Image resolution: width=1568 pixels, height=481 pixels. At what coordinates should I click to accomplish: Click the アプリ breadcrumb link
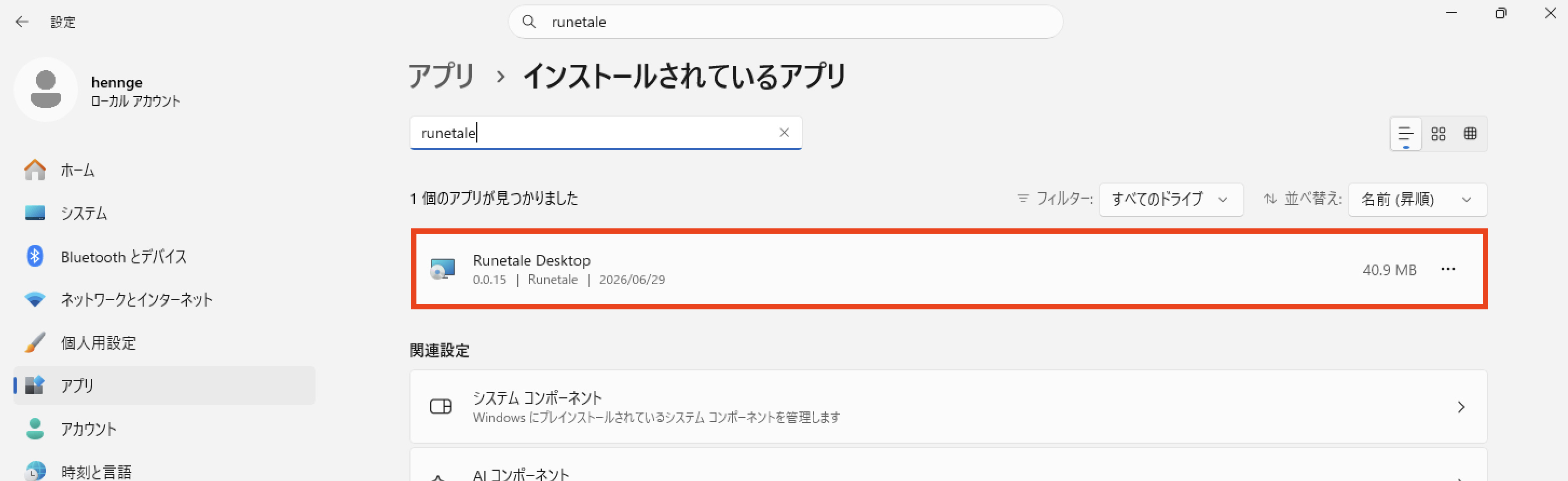pyautogui.click(x=441, y=76)
